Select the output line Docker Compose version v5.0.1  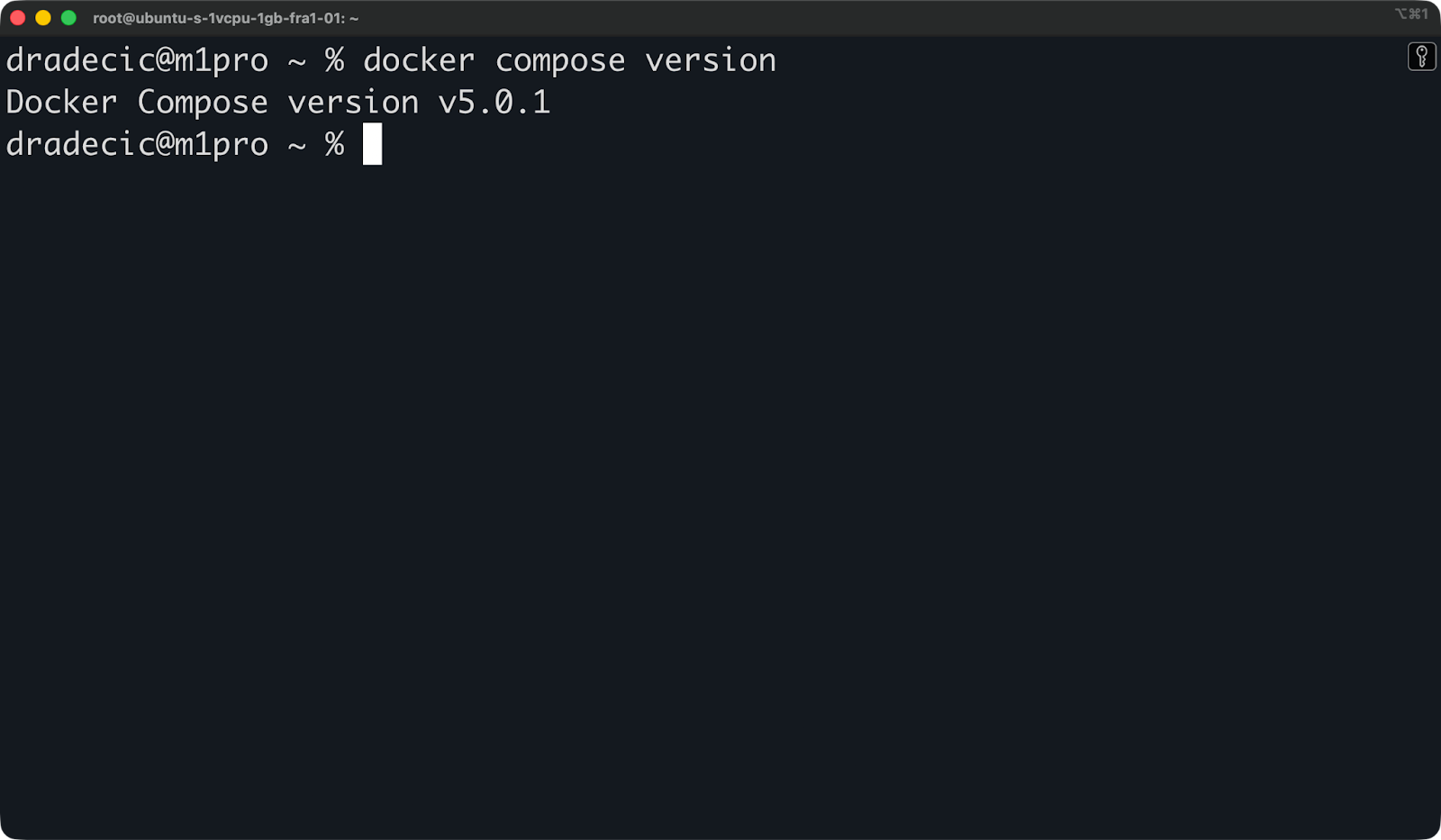277,102
